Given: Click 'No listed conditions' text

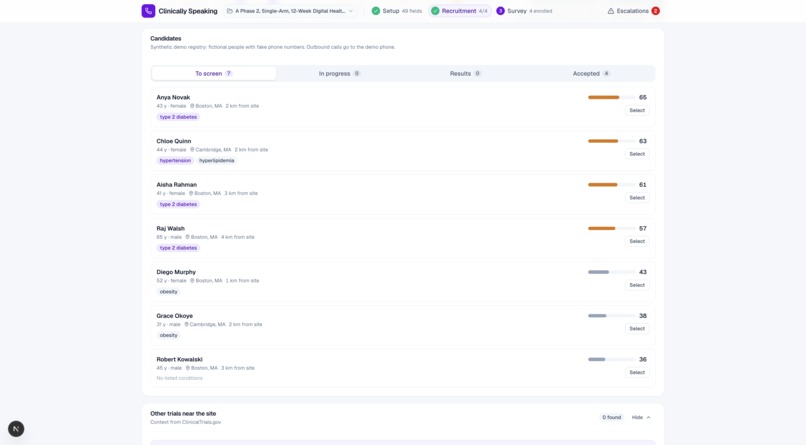Looking at the screenshot, I should pos(179,378).
